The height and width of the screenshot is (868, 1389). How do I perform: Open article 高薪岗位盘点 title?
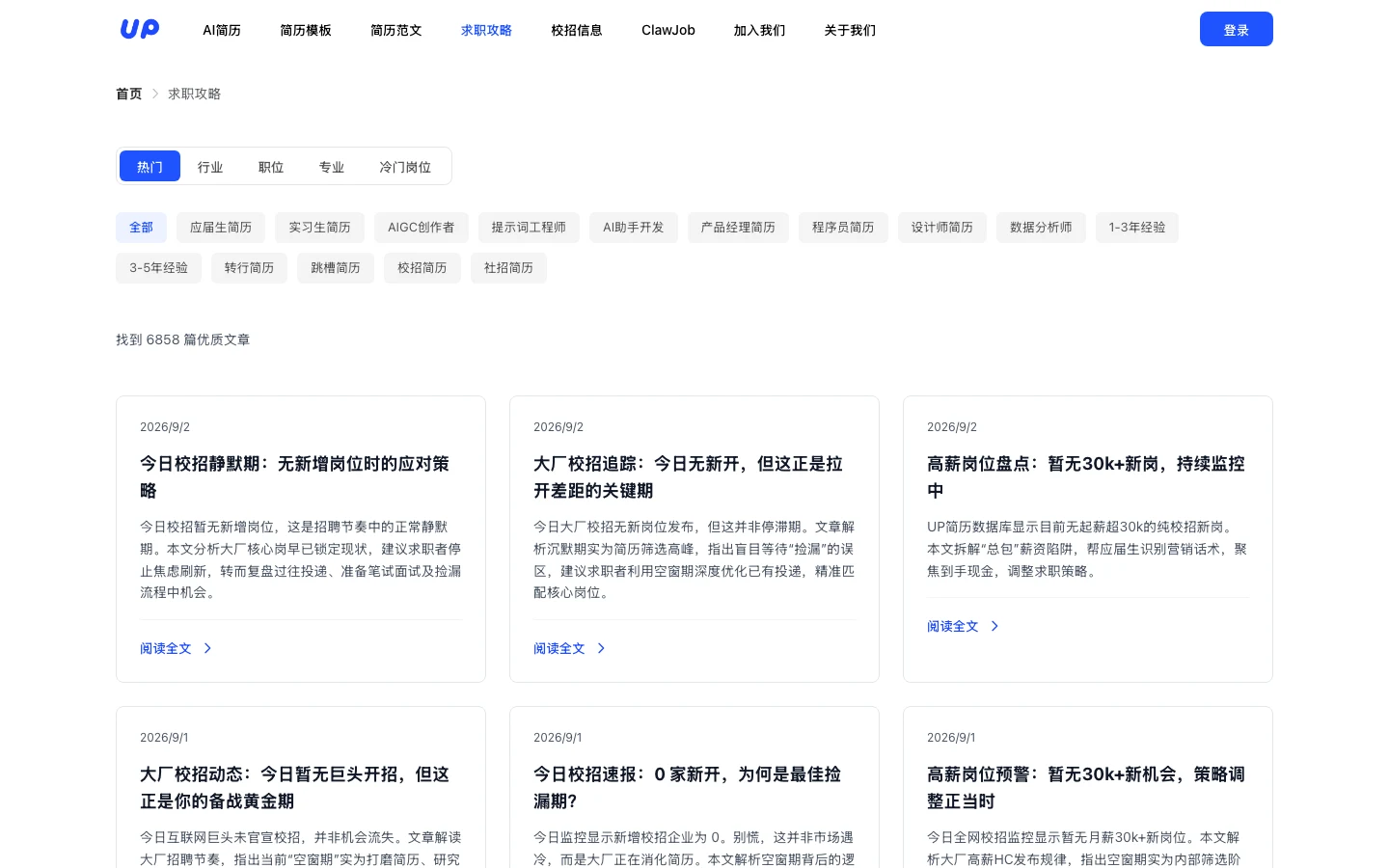click(x=1086, y=477)
